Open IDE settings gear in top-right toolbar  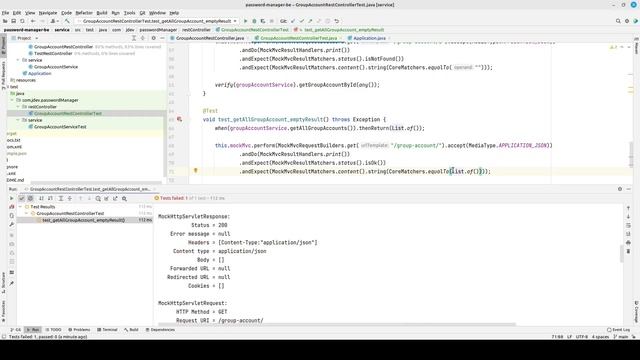click(x=627, y=21)
